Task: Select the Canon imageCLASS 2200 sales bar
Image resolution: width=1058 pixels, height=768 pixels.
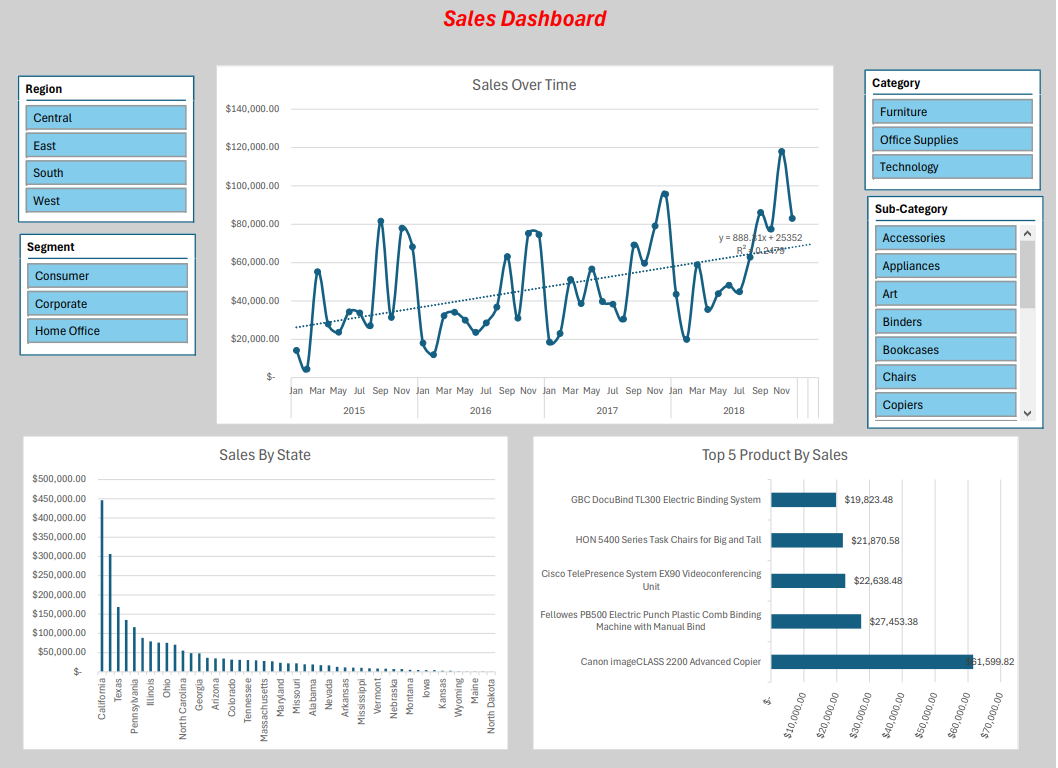Action: click(871, 662)
